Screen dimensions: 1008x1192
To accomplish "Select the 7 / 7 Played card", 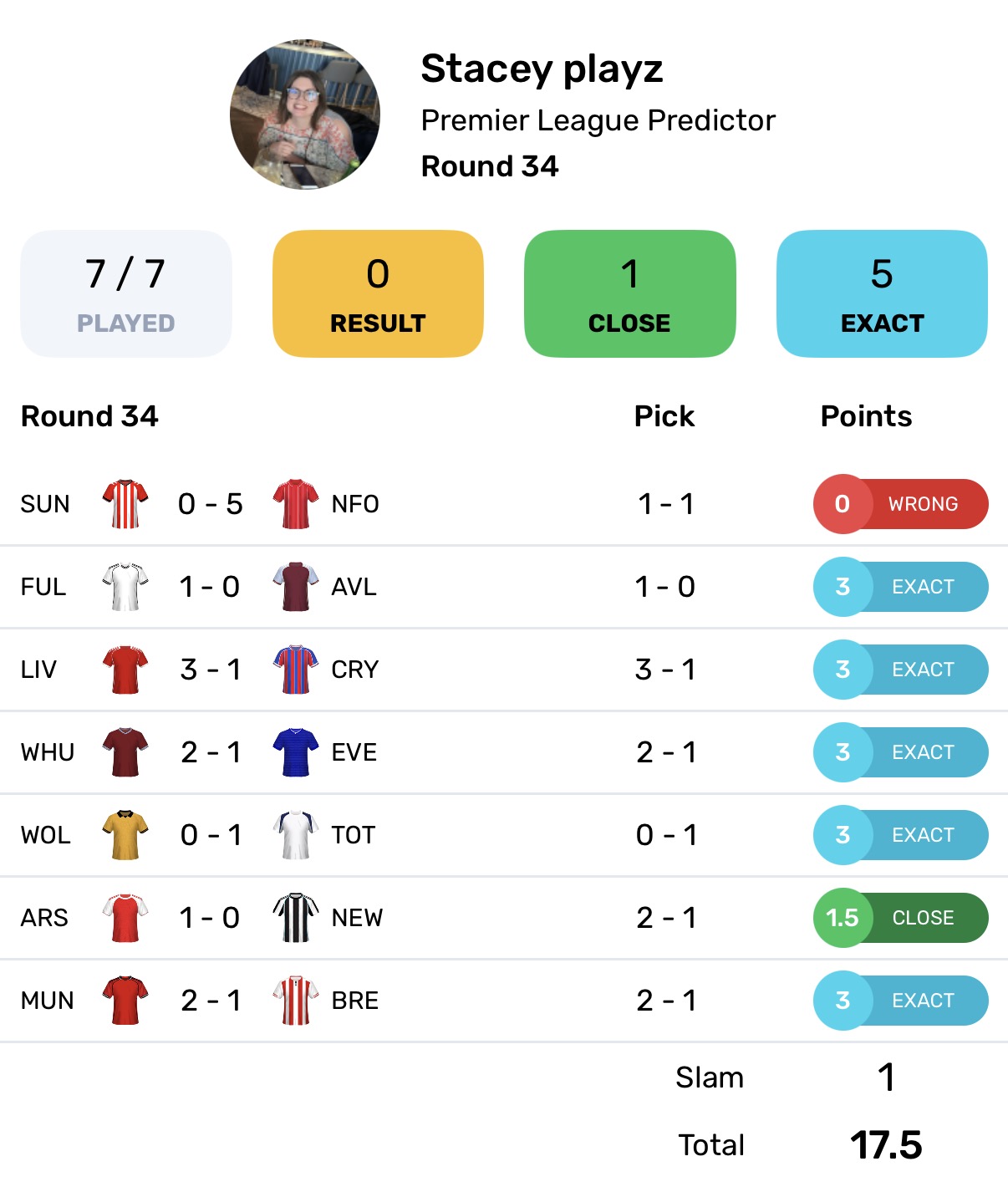I will click(126, 293).
